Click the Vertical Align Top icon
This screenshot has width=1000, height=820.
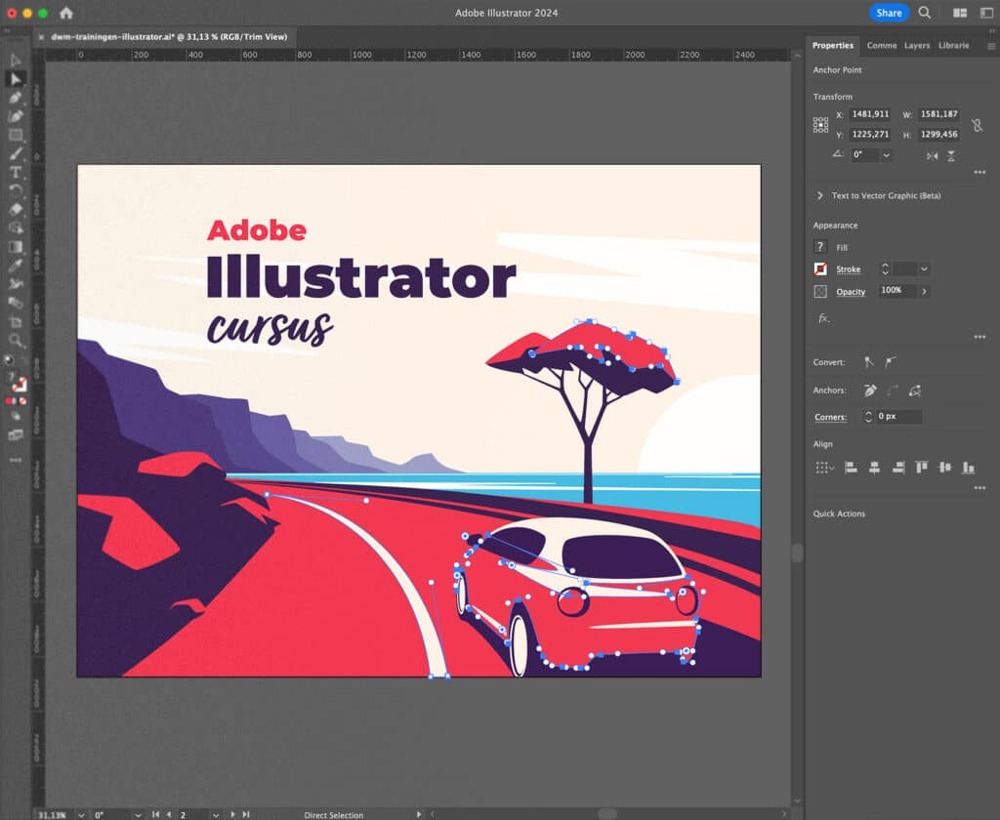point(921,467)
